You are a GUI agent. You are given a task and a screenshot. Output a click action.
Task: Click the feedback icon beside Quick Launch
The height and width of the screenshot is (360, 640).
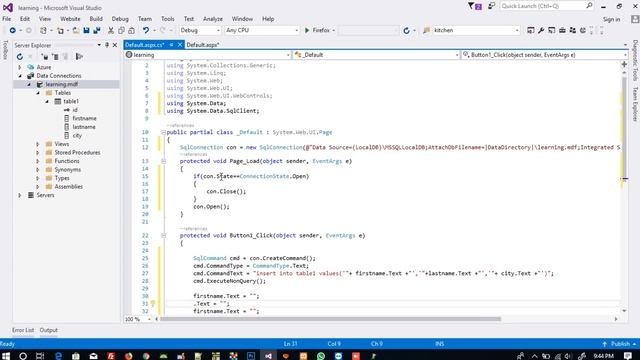[491, 6]
